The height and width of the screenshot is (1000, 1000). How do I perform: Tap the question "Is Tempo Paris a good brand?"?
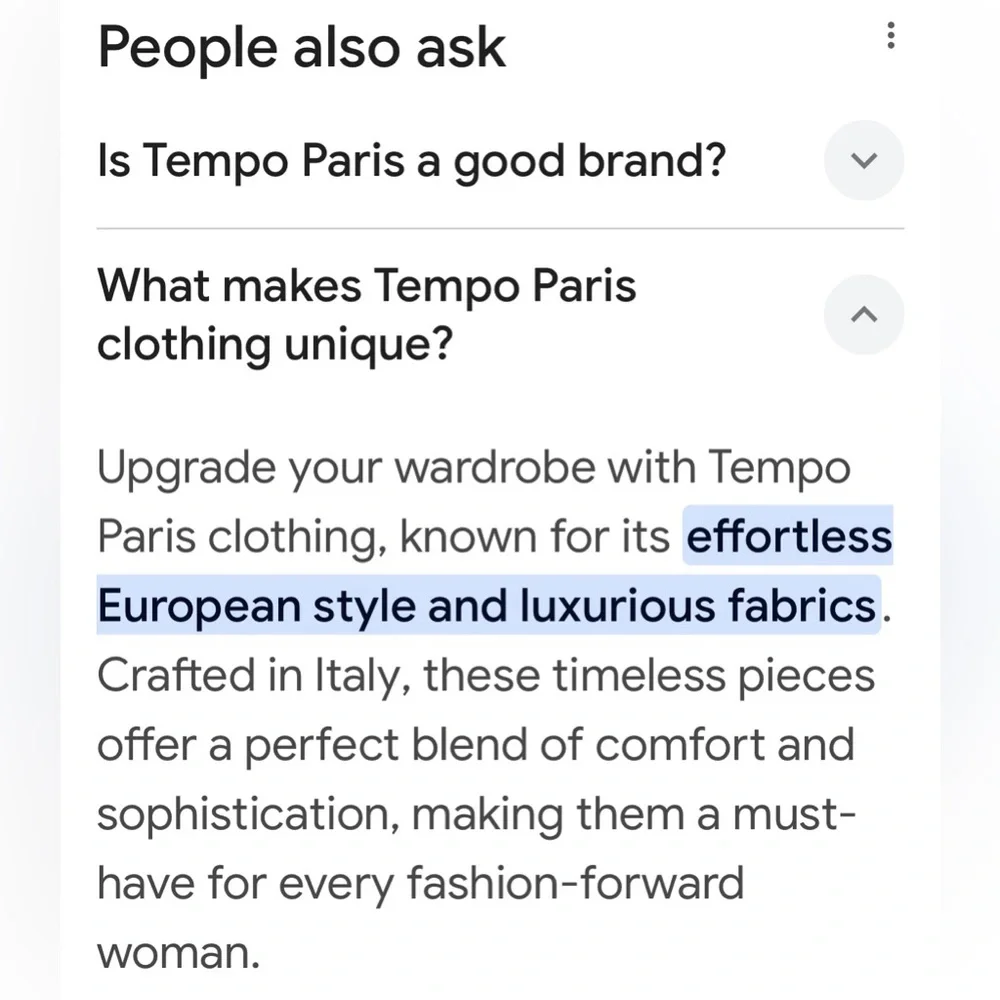click(x=411, y=160)
